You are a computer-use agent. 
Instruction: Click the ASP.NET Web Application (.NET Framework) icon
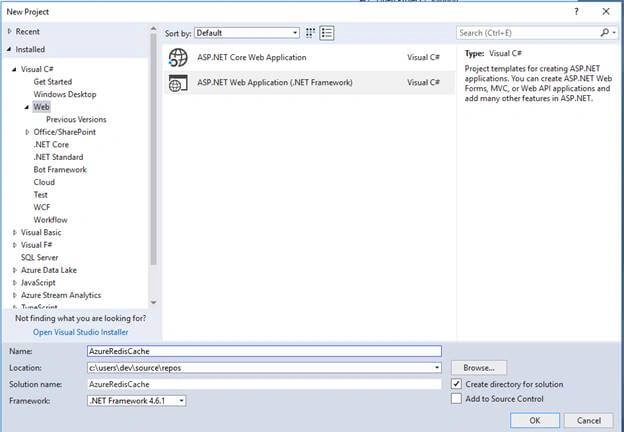pos(178,83)
